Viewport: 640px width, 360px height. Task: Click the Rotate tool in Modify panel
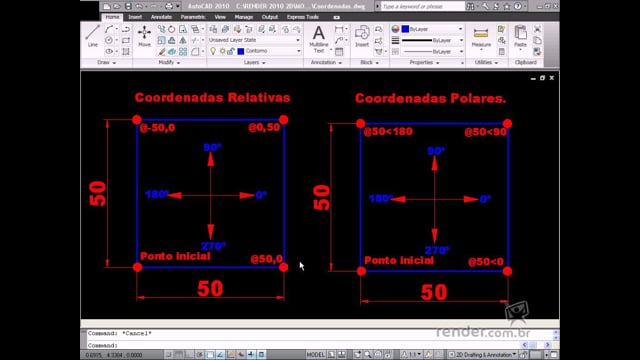tap(172, 29)
